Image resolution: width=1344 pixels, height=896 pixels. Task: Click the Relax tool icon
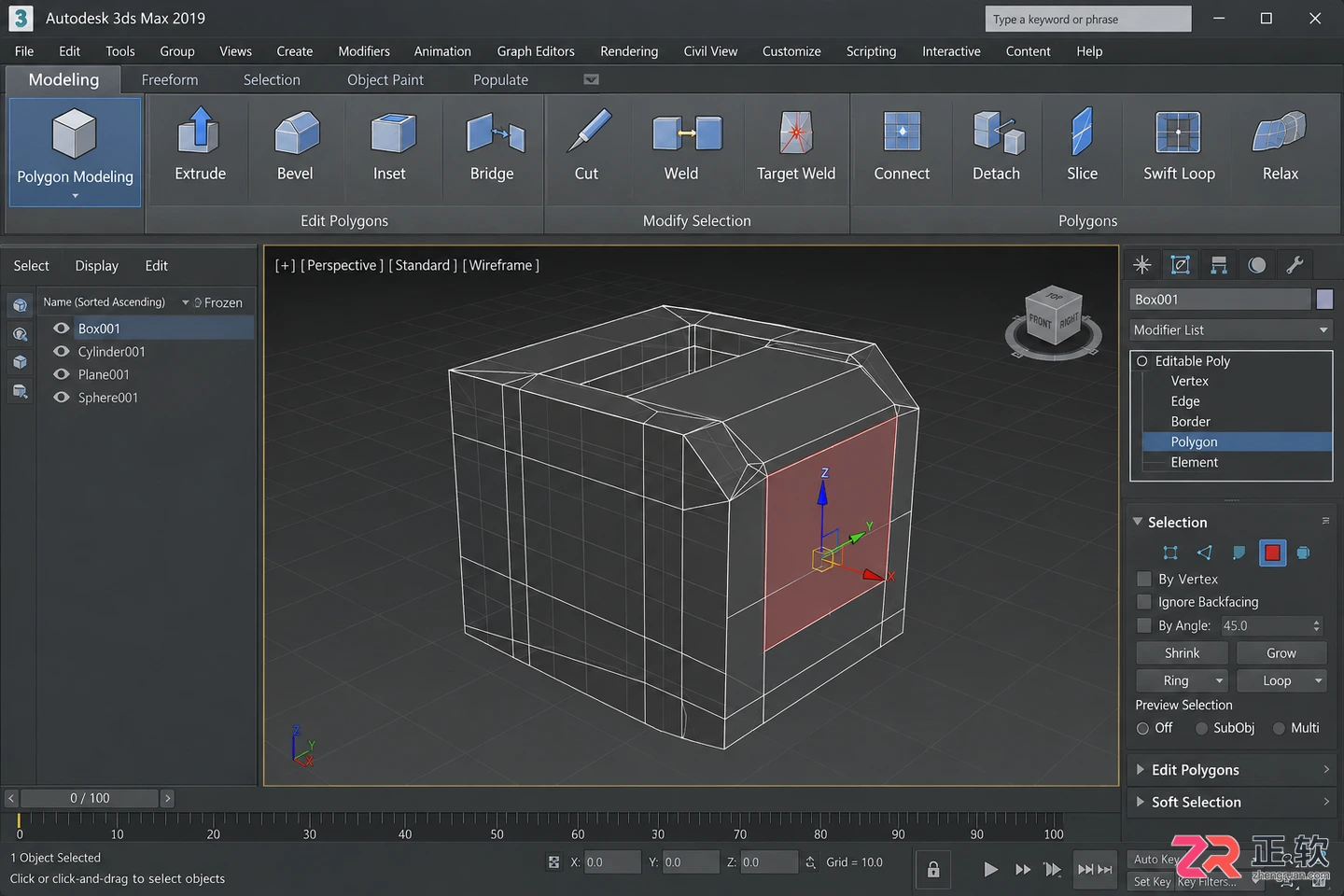coord(1279,132)
